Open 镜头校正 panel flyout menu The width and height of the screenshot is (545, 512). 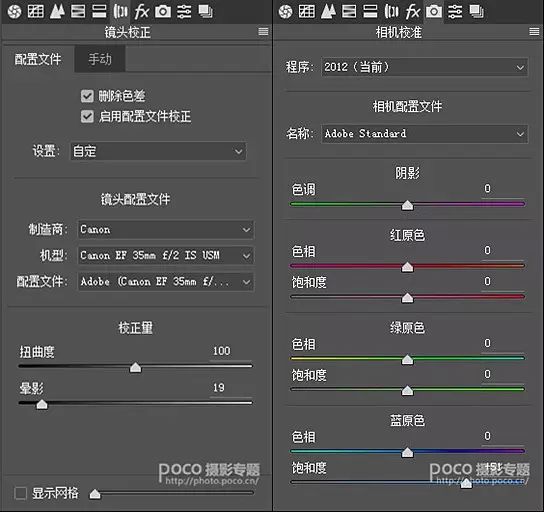coord(263,32)
